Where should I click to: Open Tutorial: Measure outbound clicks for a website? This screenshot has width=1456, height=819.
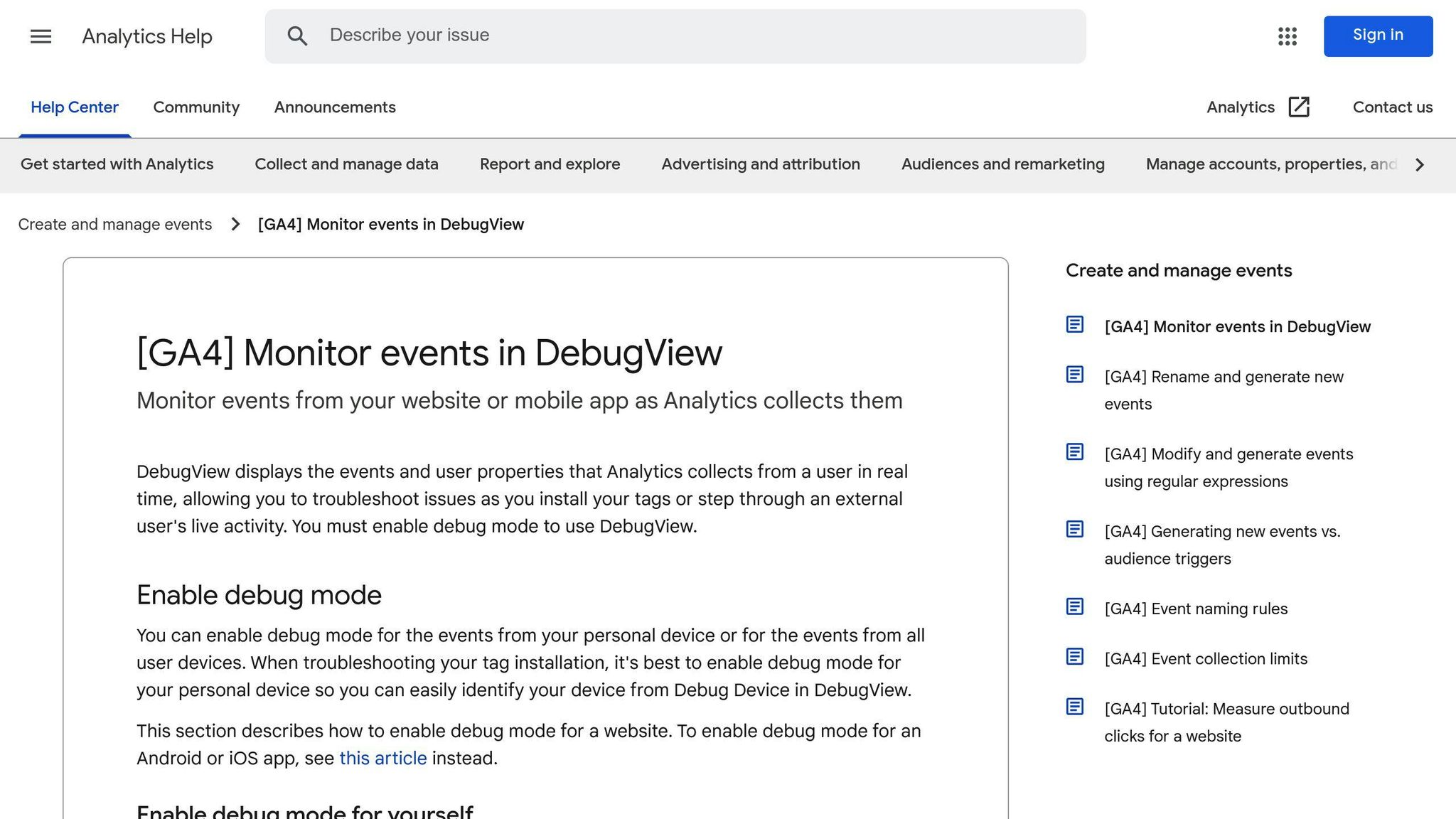pyautogui.click(x=1226, y=722)
